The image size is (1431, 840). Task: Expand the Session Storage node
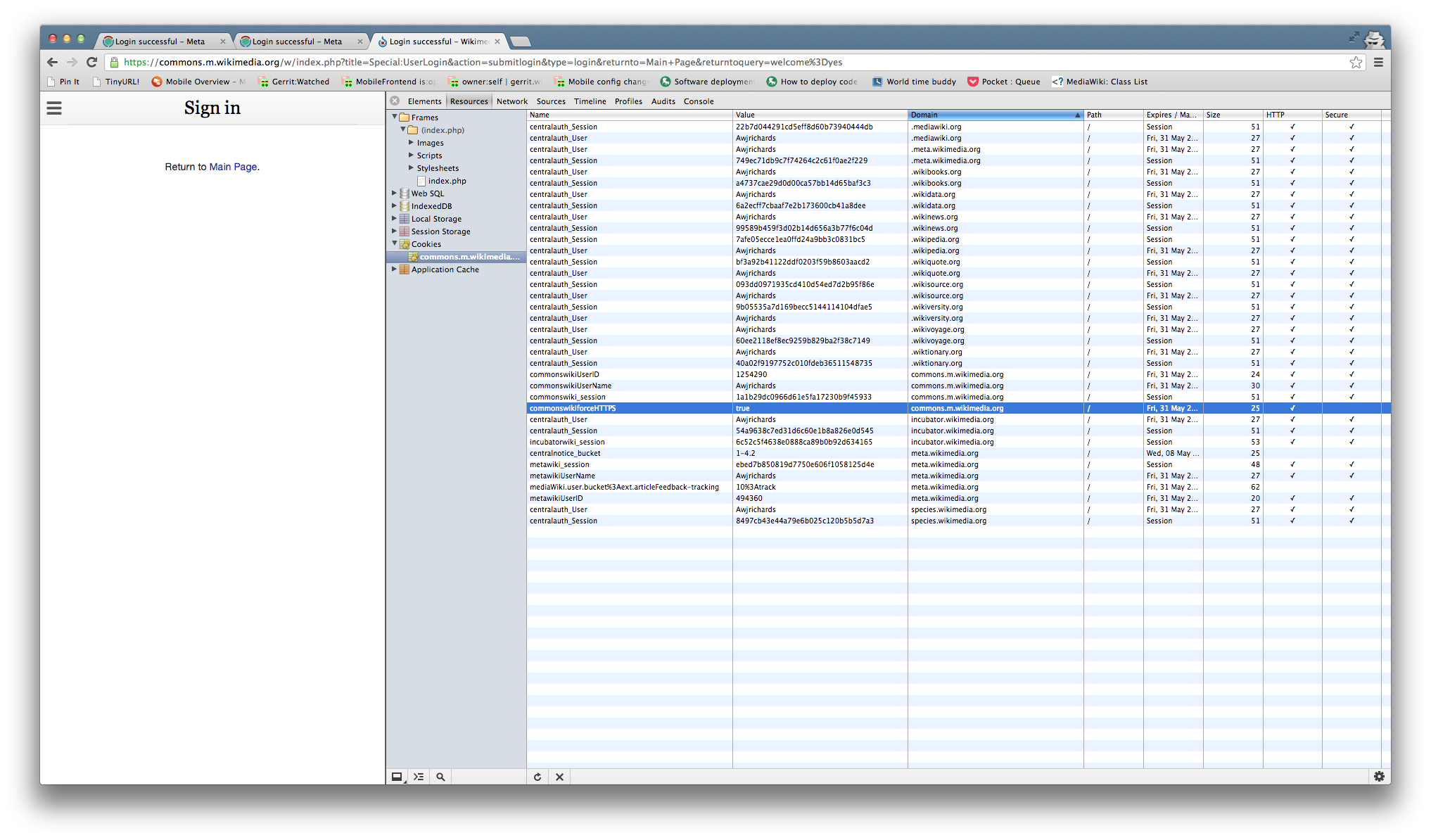395,231
